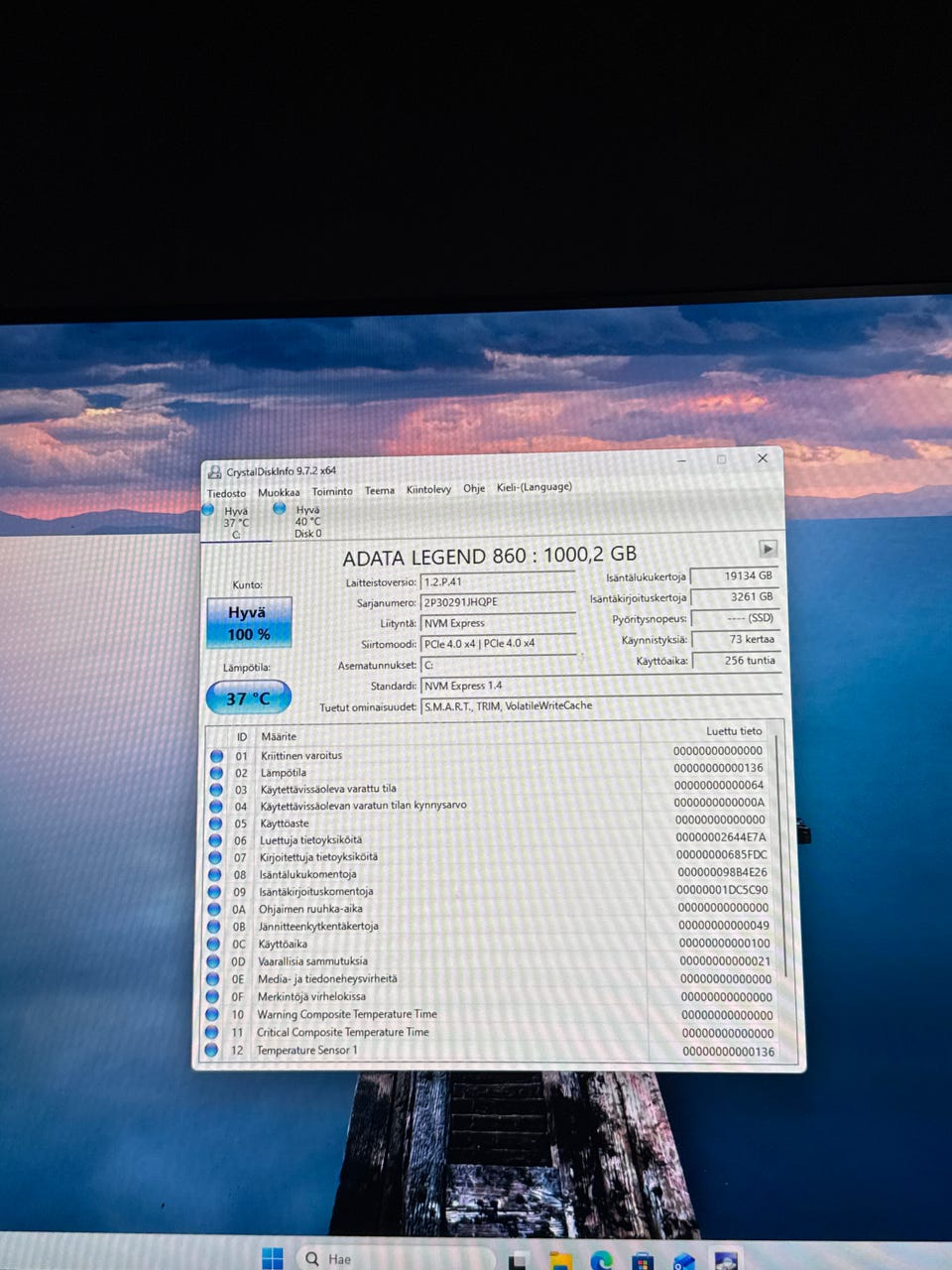Open File Explorer from the taskbar
952x1270 pixels.
point(561,1261)
